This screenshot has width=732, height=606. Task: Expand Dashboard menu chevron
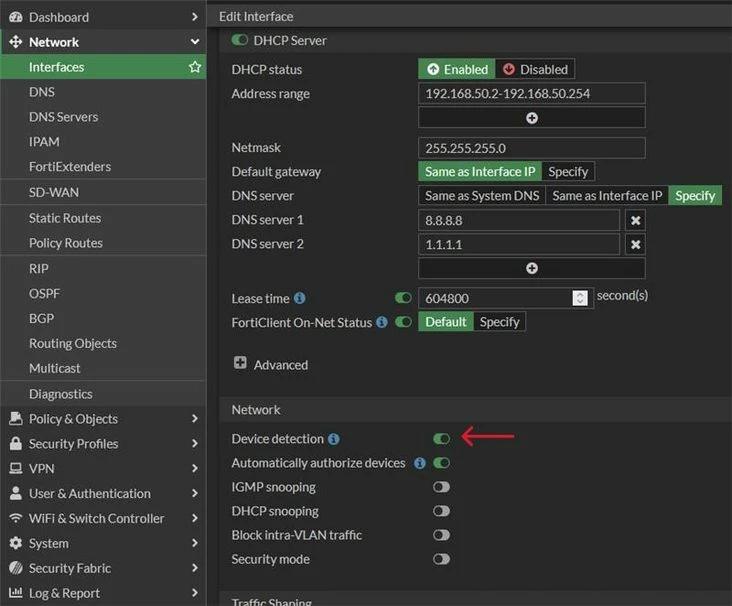click(x=195, y=17)
